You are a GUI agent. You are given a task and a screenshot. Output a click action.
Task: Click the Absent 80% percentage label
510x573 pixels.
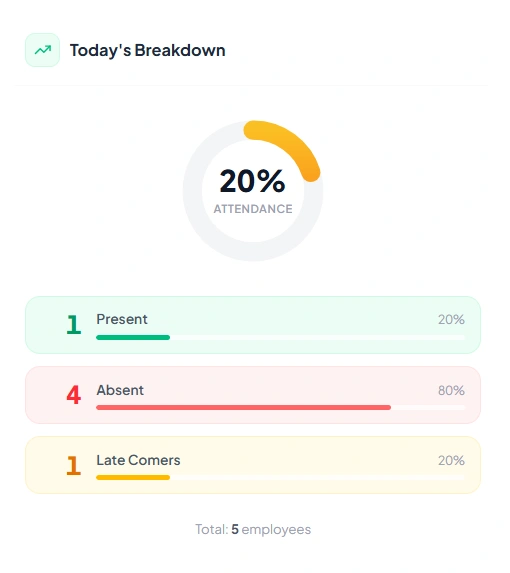pos(451,390)
